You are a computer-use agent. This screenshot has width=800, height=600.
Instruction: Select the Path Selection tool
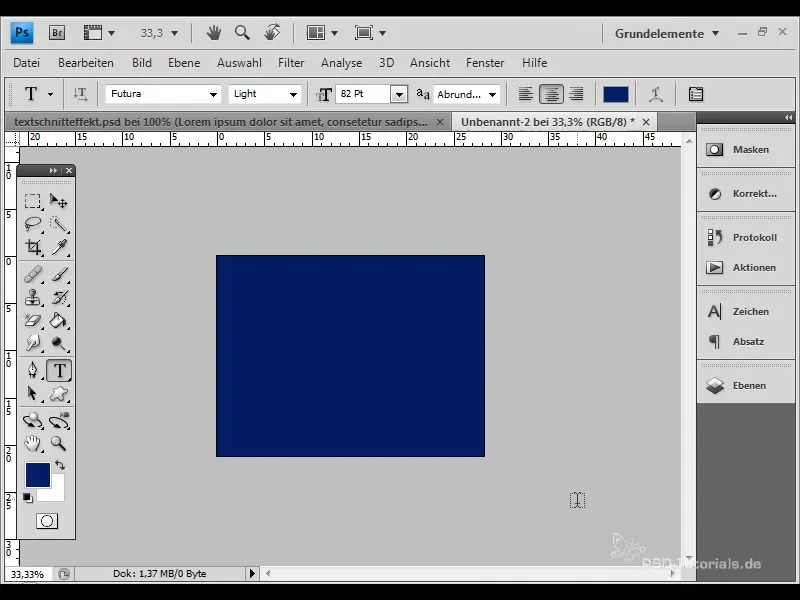coord(33,393)
